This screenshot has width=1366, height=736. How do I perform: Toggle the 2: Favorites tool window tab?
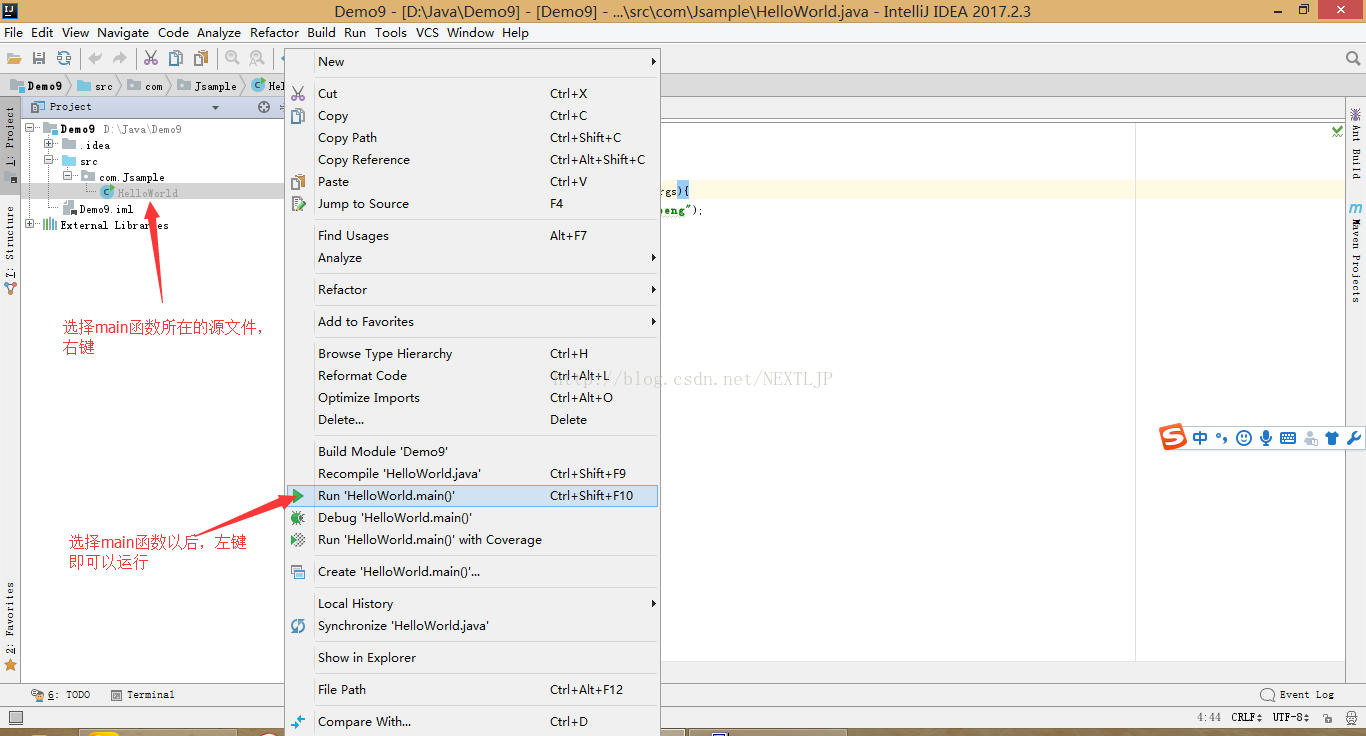pos(10,625)
